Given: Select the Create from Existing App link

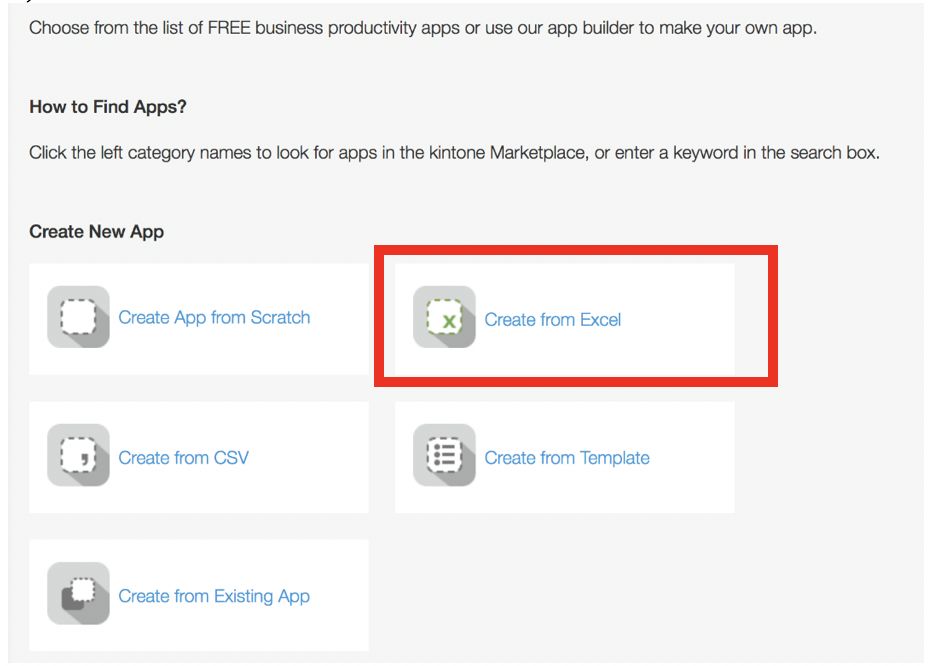Looking at the screenshot, I should pyautogui.click(x=214, y=596).
